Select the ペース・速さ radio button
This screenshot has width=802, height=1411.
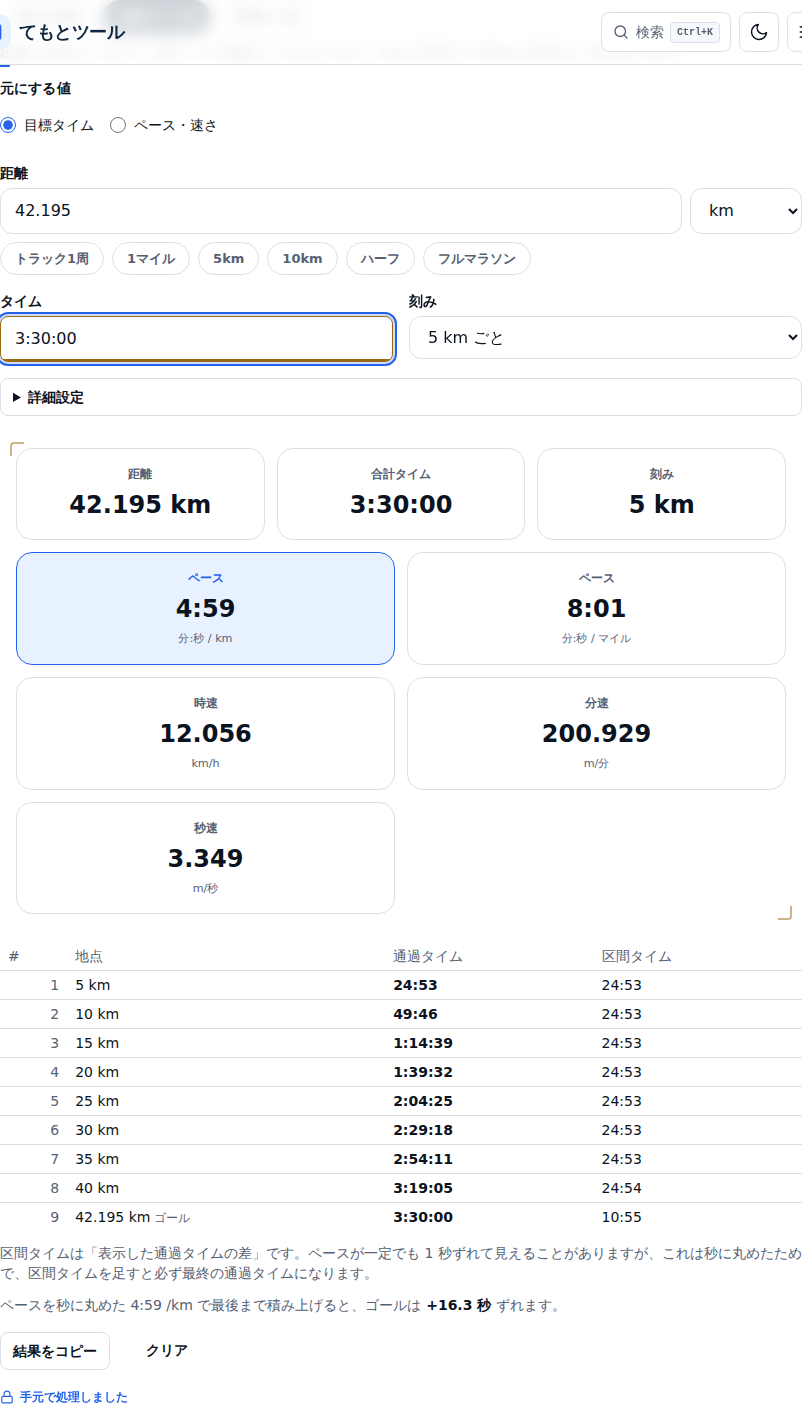[x=118, y=125]
